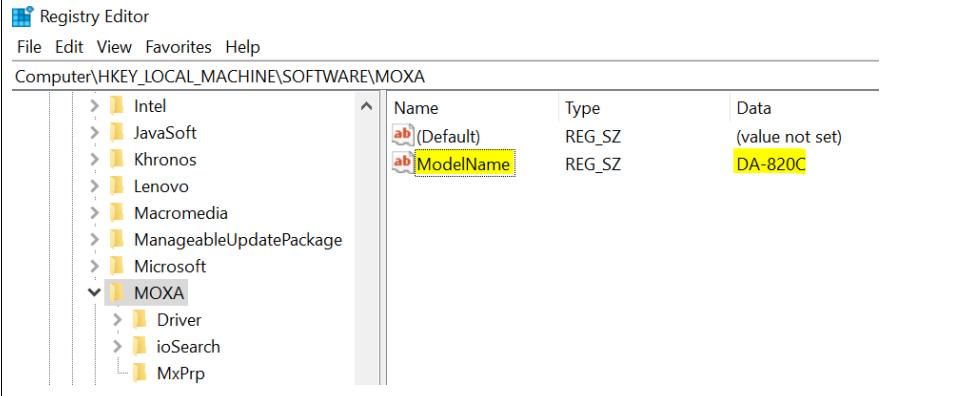Click the Macromedia folder icon
975x396 pixels.
[x=117, y=213]
